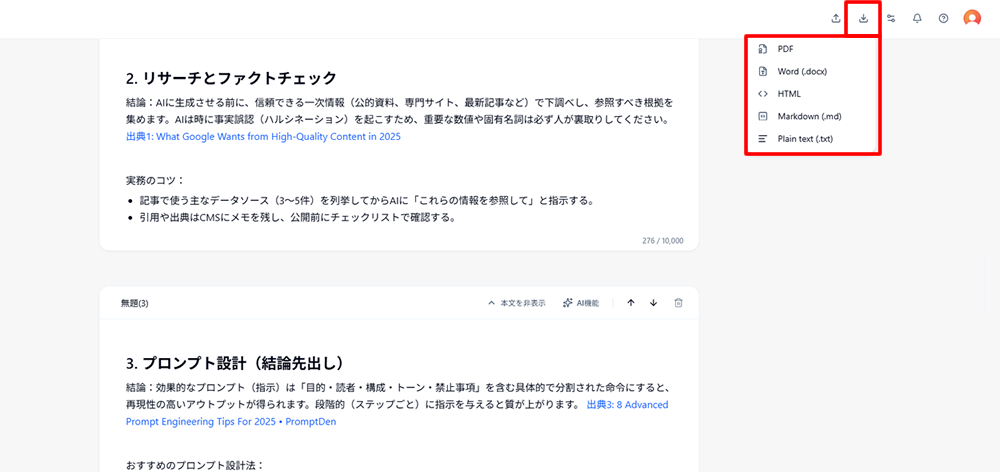This screenshot has width=1000, height=472.
Task: Click the share/upload icon in top bar
Action: 836,18
